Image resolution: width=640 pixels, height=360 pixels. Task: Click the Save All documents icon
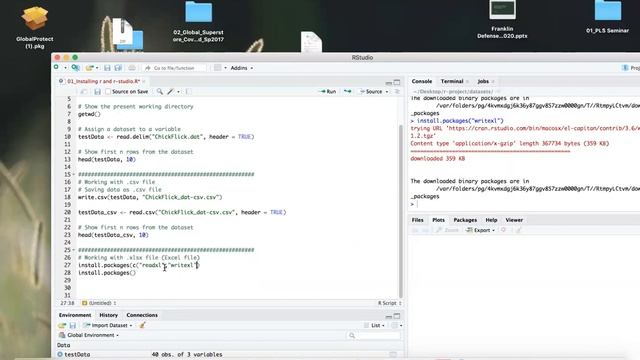point(118,68)
